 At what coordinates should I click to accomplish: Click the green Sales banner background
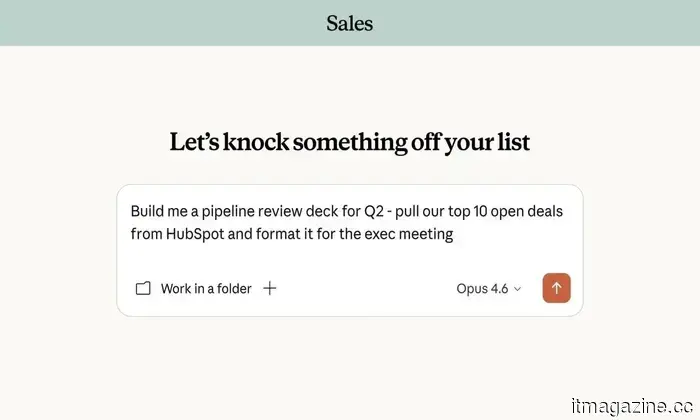pyautogui.click(x=150, y=22)
